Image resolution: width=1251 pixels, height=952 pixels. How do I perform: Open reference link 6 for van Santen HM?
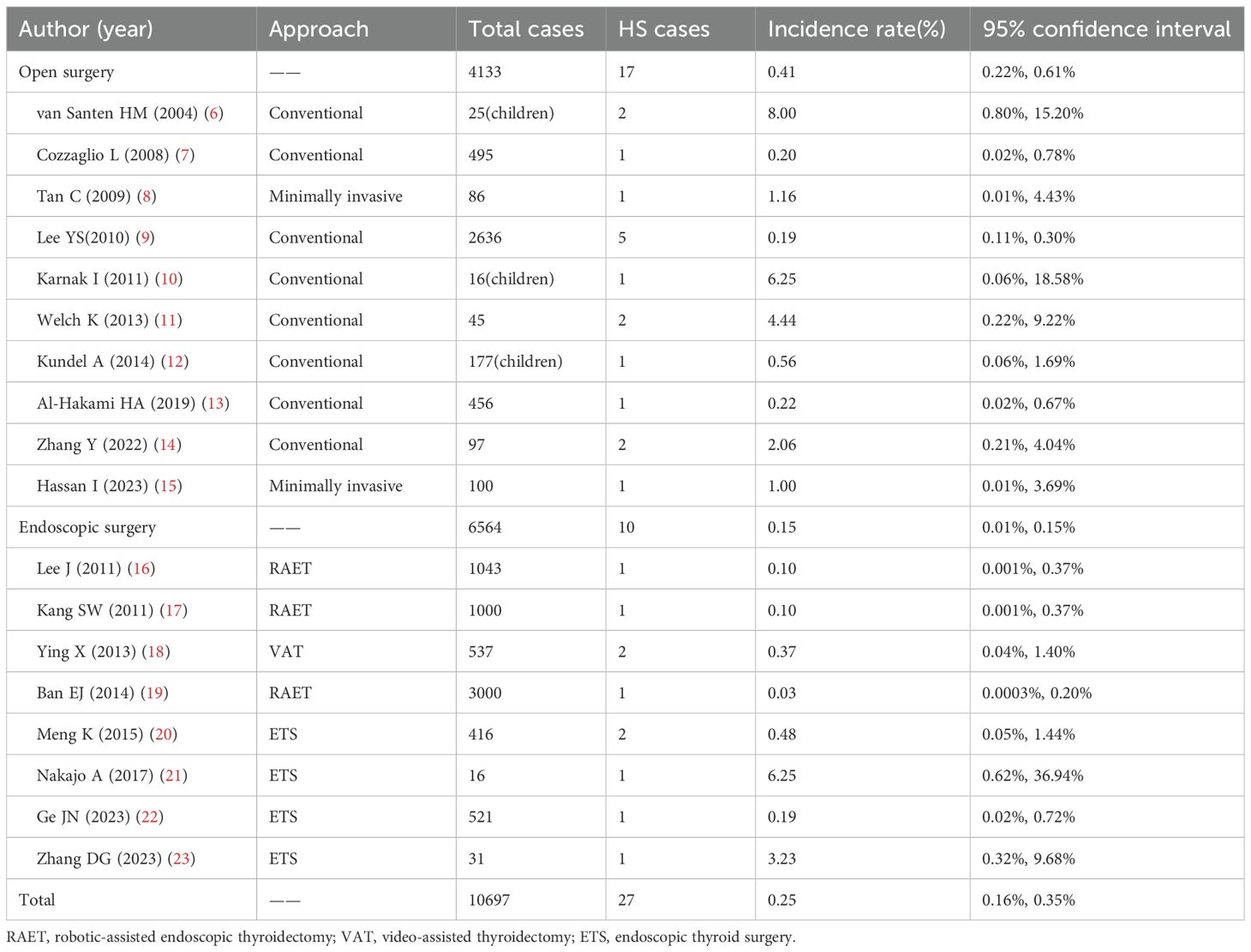coord(214,113)
